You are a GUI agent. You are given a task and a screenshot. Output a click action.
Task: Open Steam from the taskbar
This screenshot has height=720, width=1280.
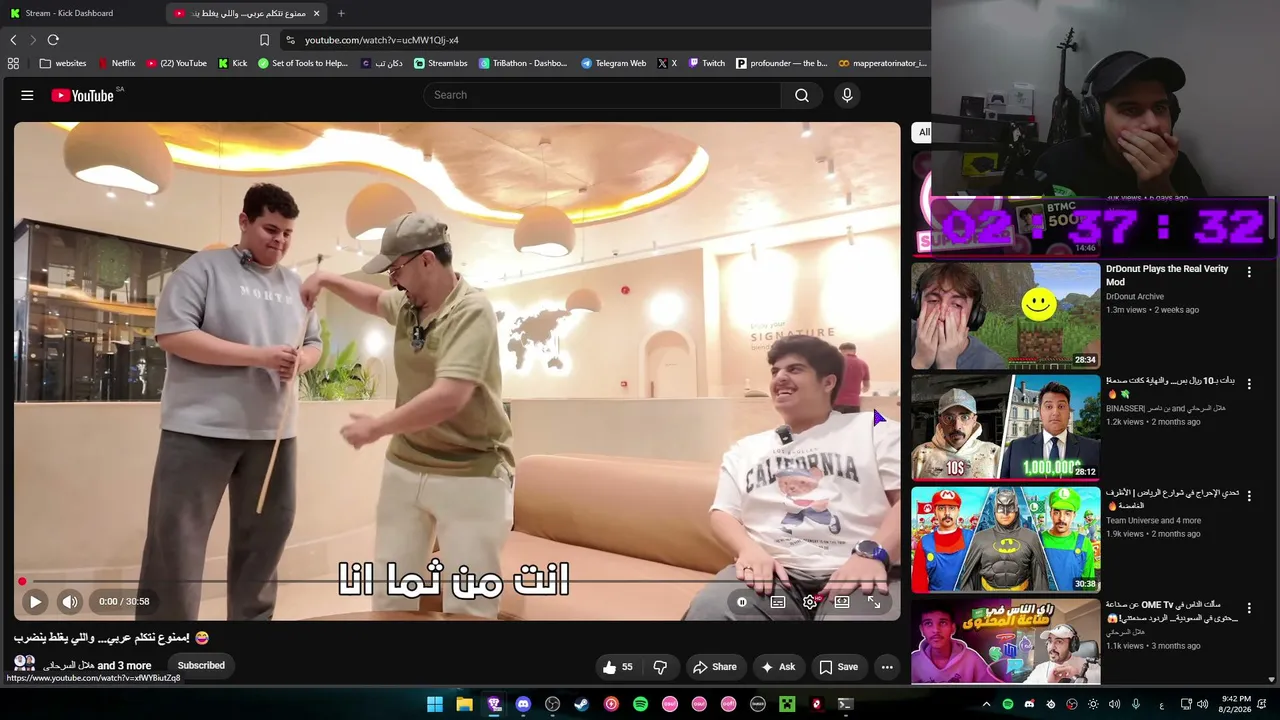[x=581, y=704]
